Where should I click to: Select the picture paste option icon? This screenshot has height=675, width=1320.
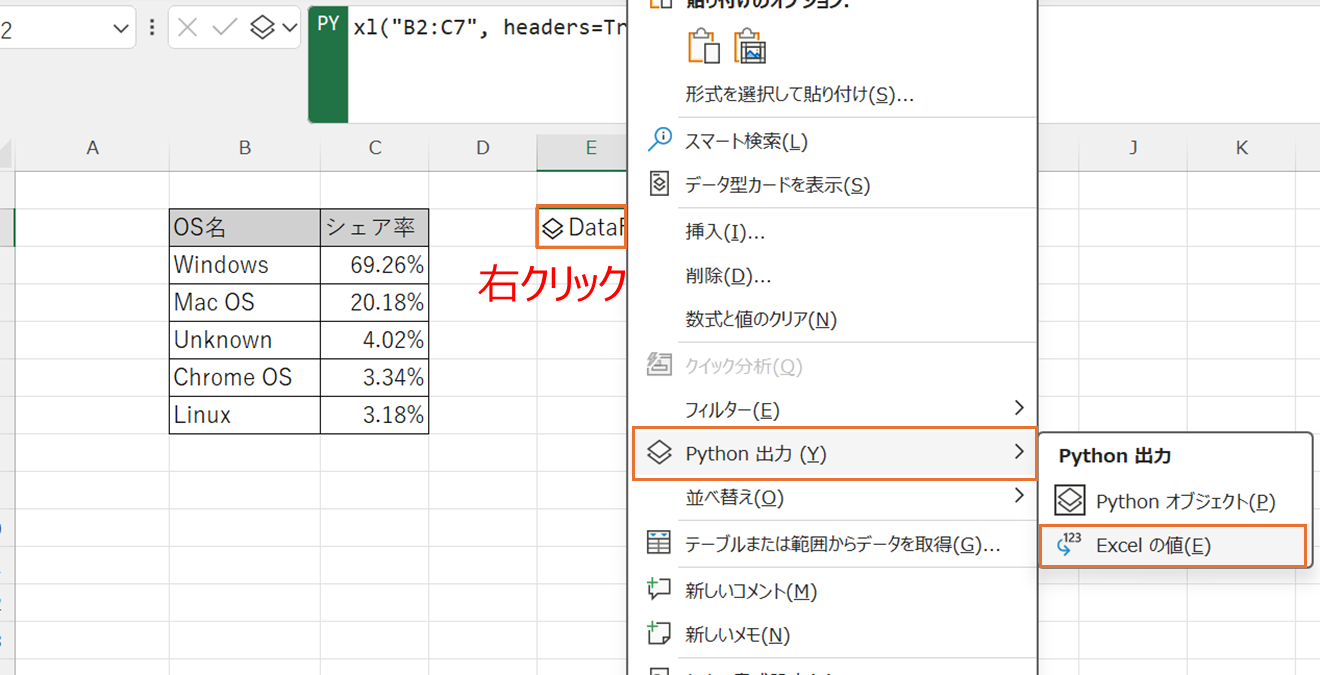[749, 45]
